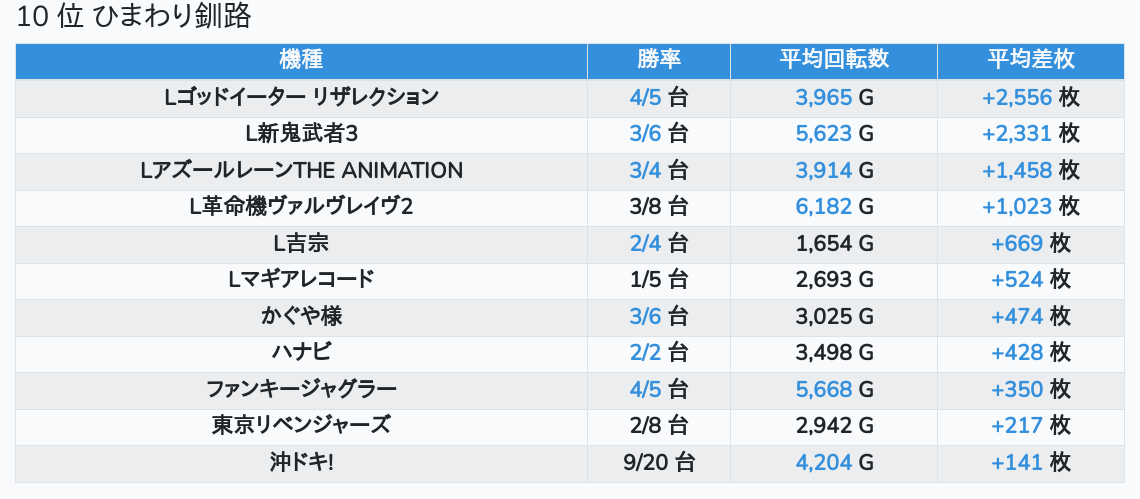Click the 沖ドキ! machine name

point(301,462)
